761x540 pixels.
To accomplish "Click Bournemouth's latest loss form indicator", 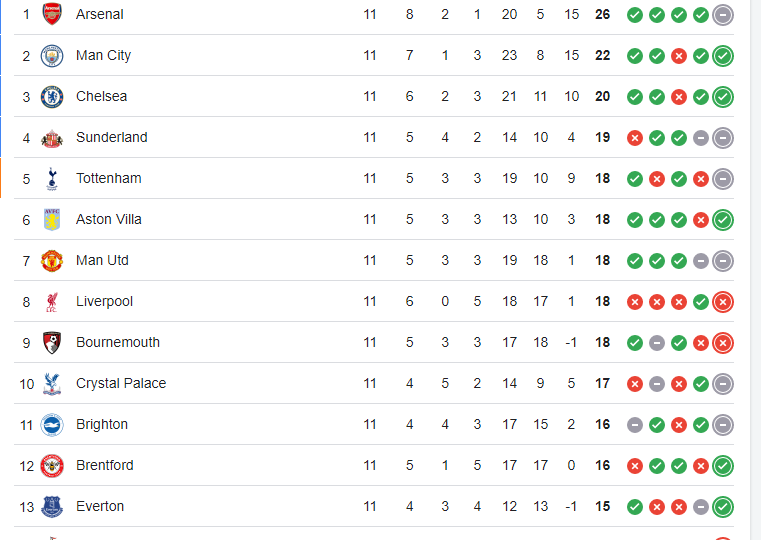I will point(723,343).
